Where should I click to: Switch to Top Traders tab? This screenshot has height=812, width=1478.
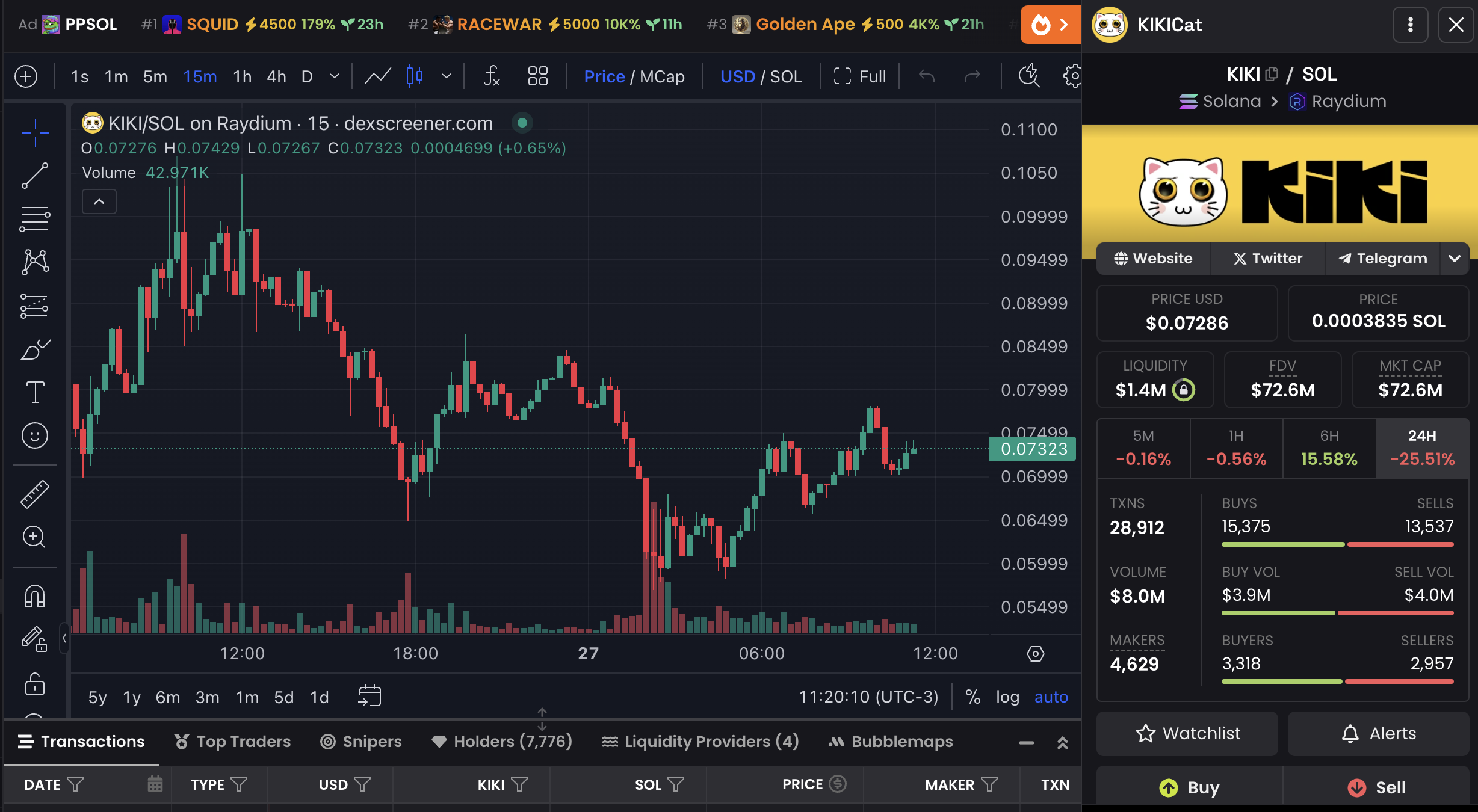pos(232,742)
